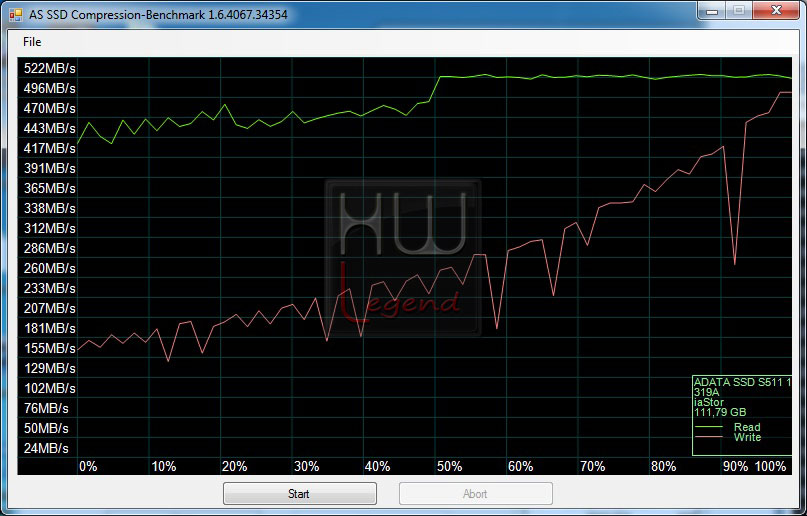
Task: Click the window title text
Action: [157, 14]
